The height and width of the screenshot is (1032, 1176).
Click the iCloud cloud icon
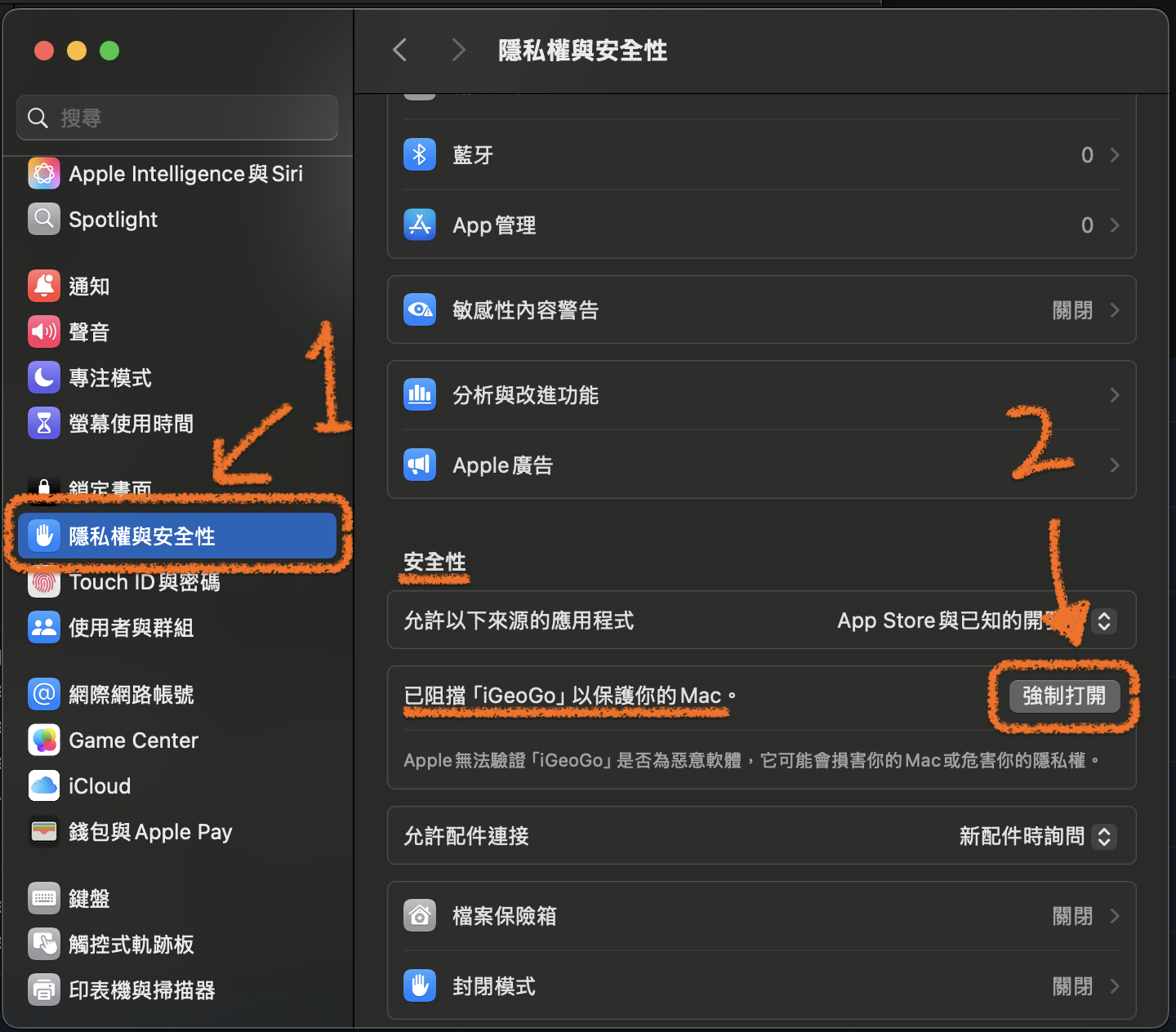click(43, 785)
